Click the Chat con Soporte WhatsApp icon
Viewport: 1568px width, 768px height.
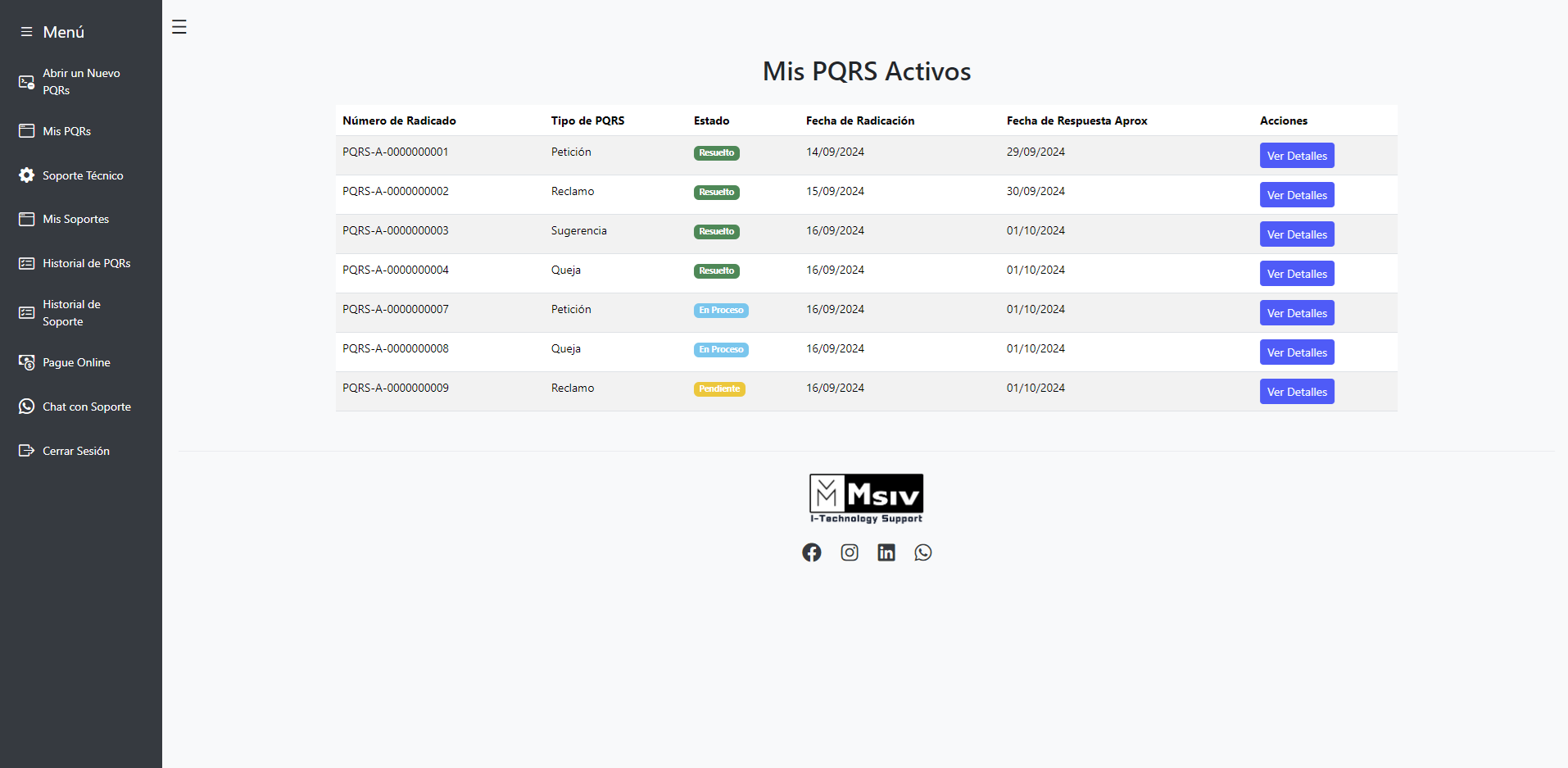point(27,407)
